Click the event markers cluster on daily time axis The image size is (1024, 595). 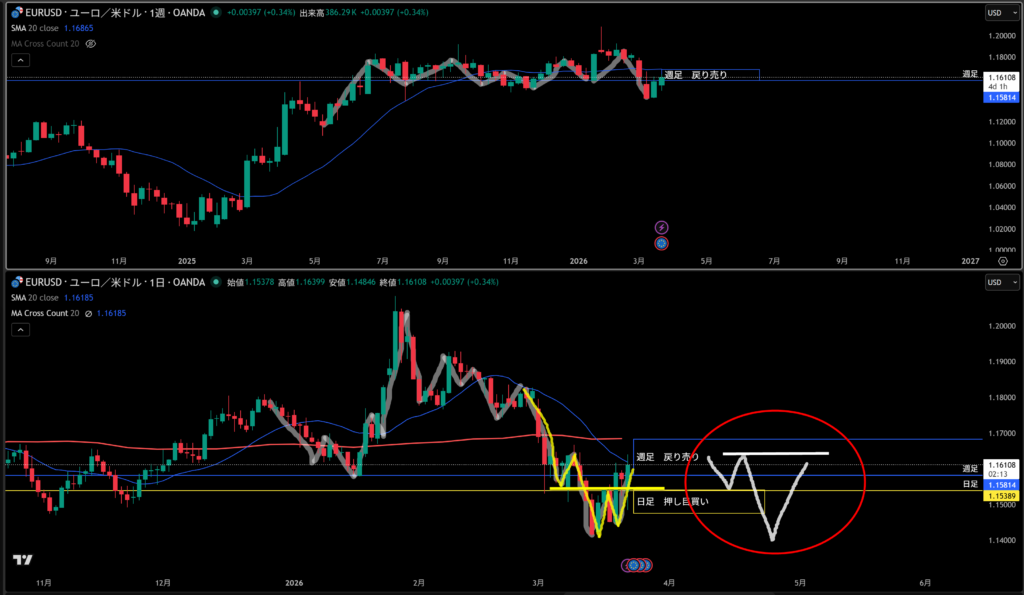(x=634, y=565)
